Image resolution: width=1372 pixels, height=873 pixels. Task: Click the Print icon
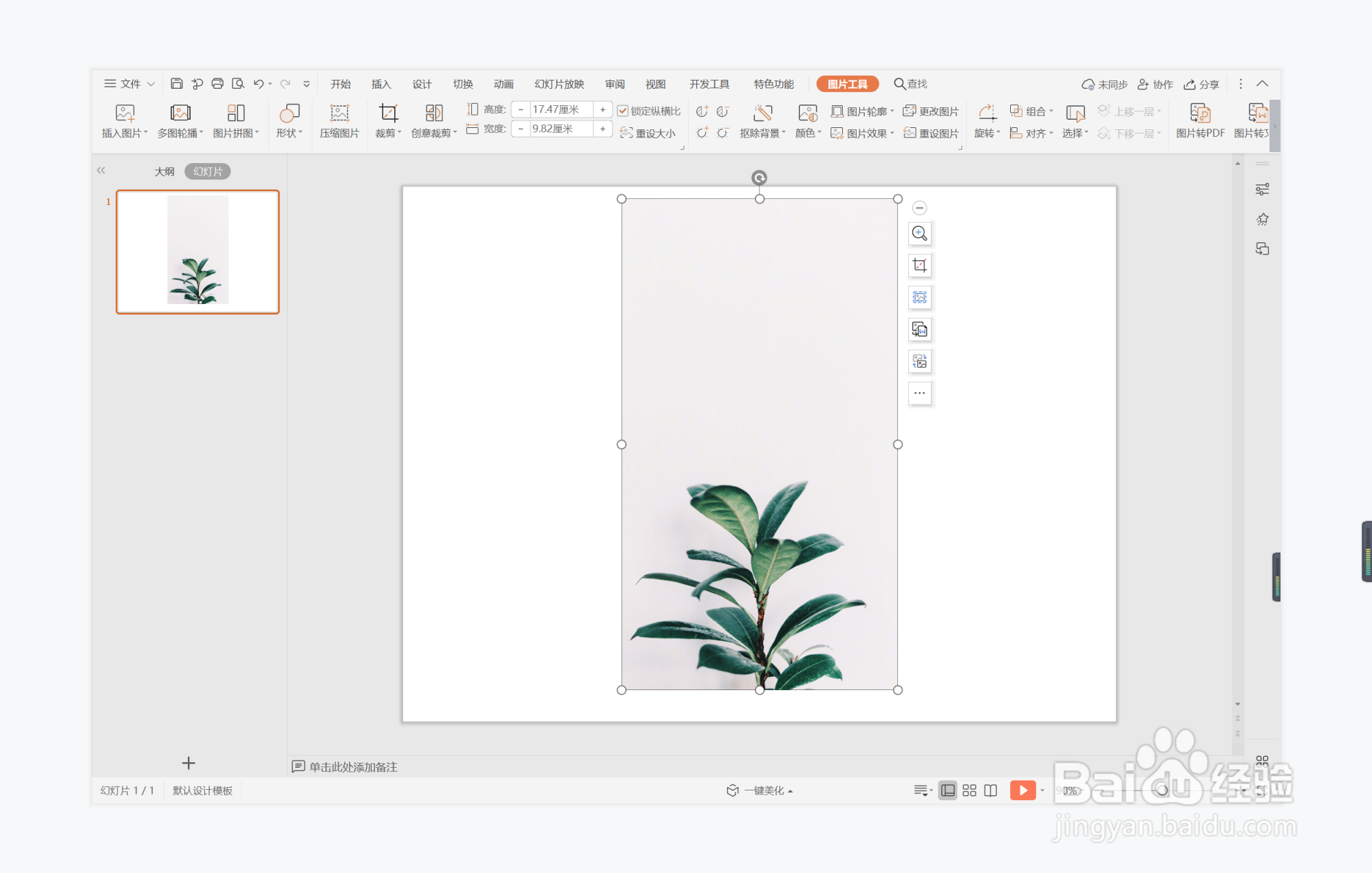(x=217, y=84)
